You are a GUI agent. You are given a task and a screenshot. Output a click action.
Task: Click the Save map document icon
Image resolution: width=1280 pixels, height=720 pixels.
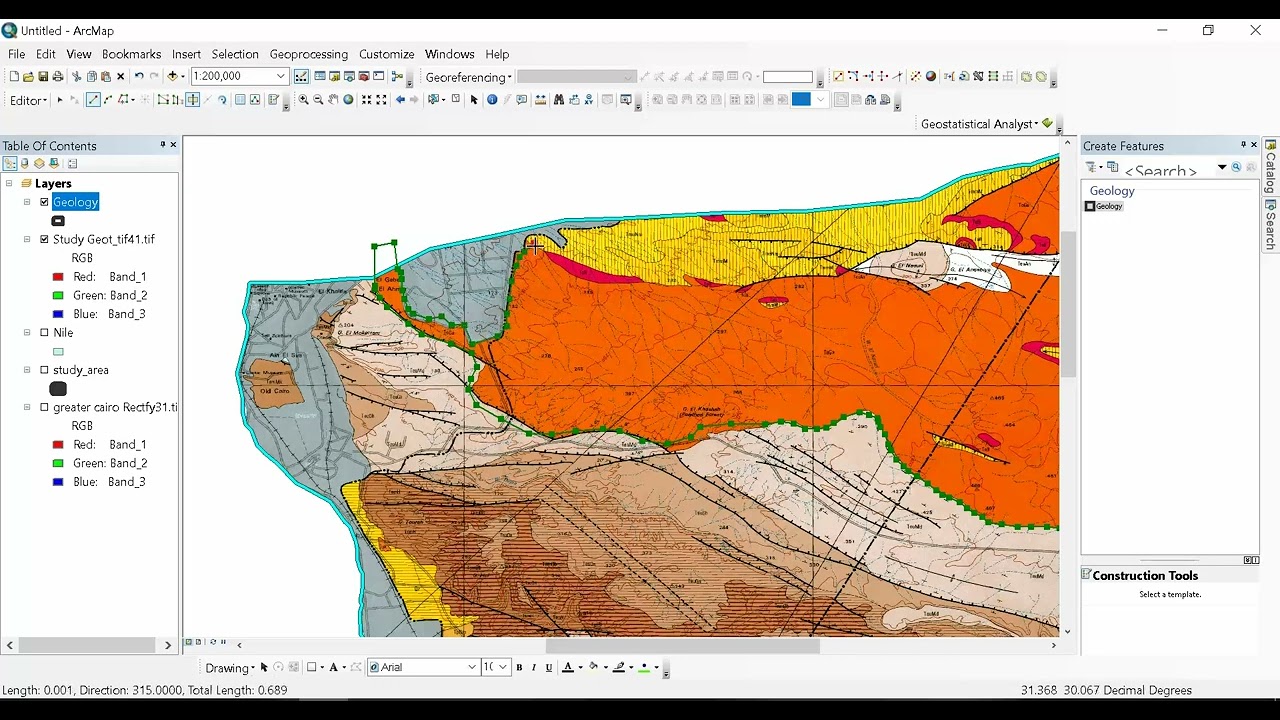[x=43, y=77]
